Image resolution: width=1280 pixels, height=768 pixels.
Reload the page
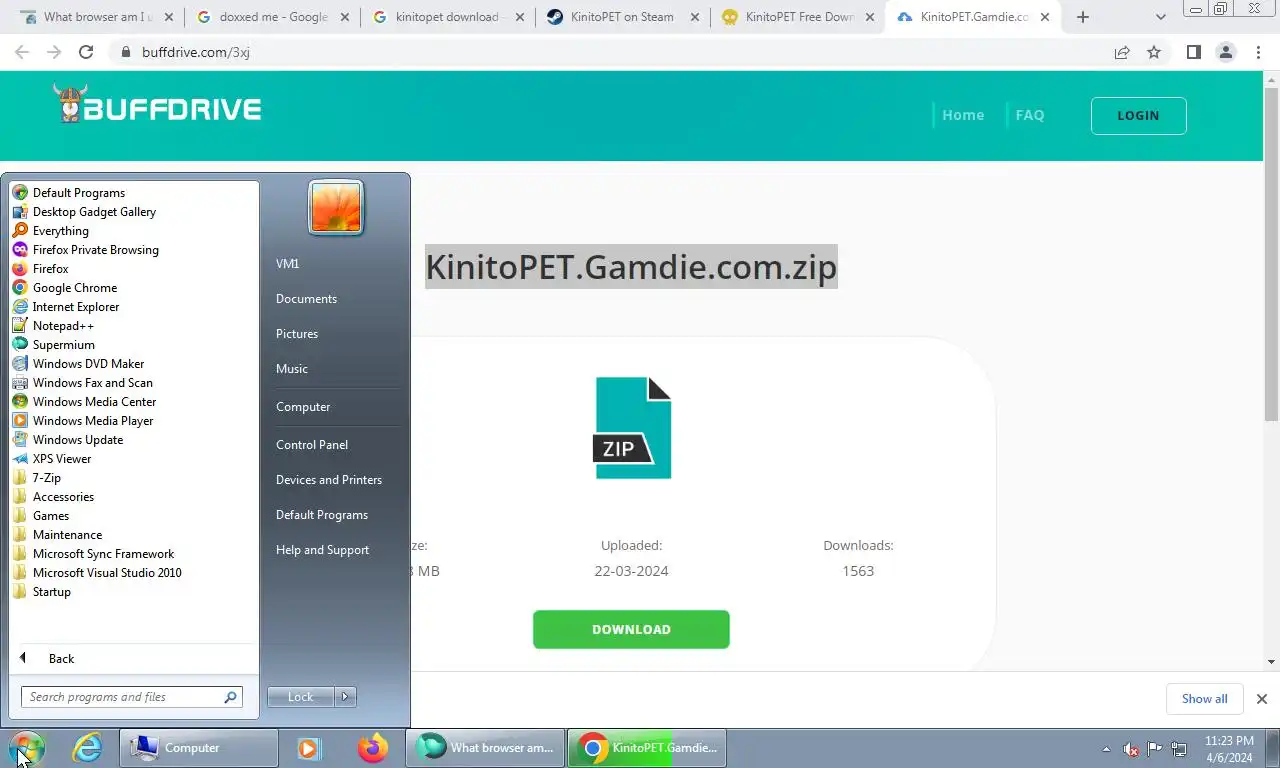(x=86, y=52)
